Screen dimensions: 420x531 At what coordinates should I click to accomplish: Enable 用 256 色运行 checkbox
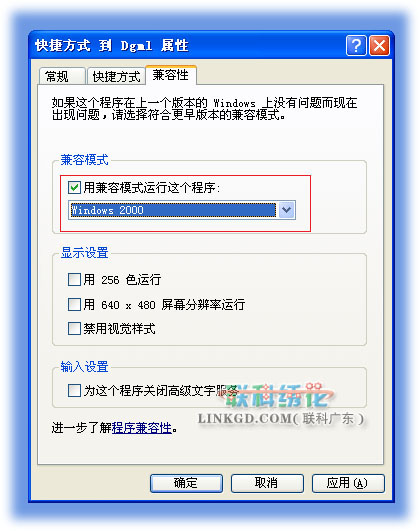(74, 280)
